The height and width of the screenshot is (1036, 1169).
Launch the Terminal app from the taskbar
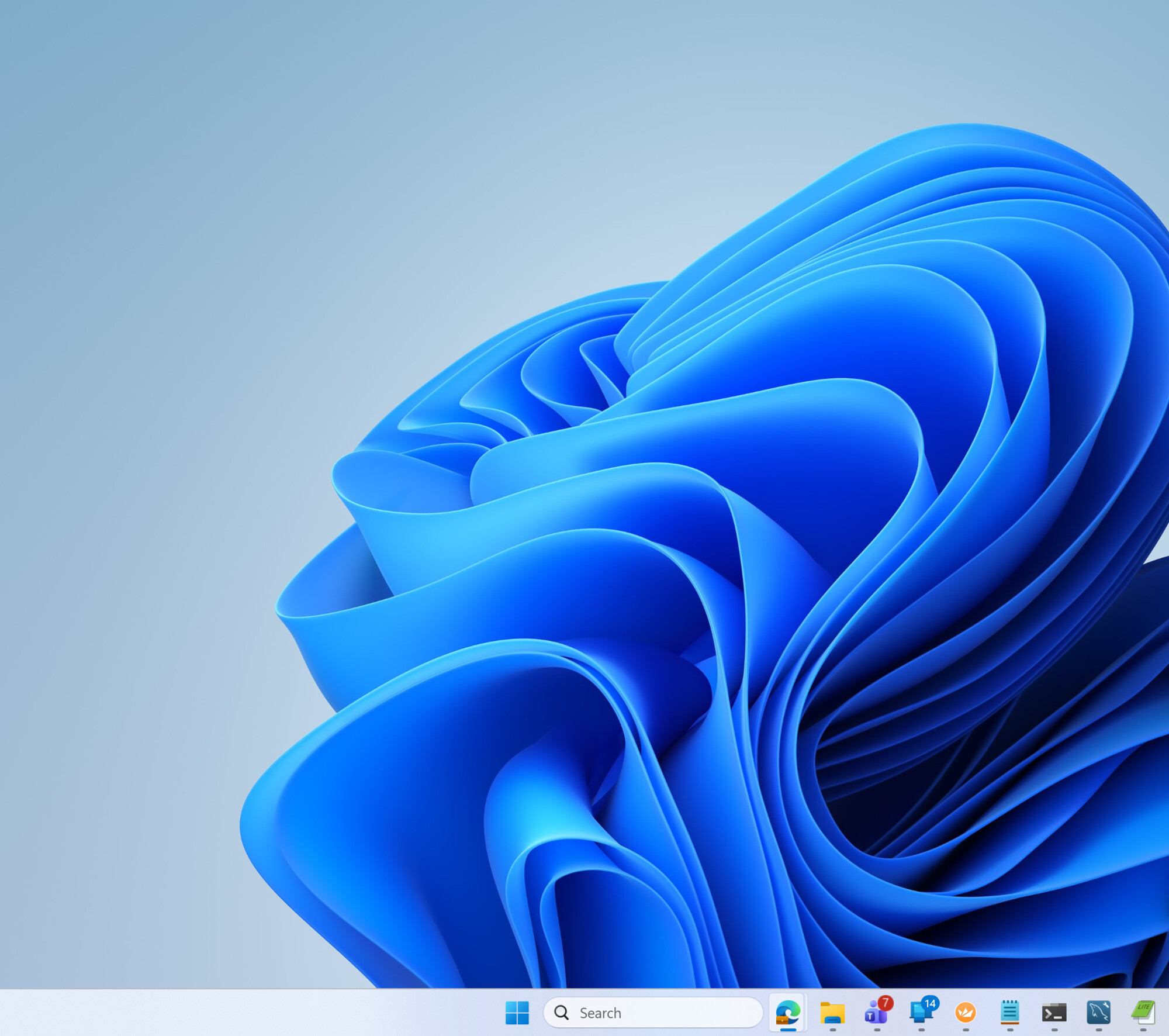1054,1013
